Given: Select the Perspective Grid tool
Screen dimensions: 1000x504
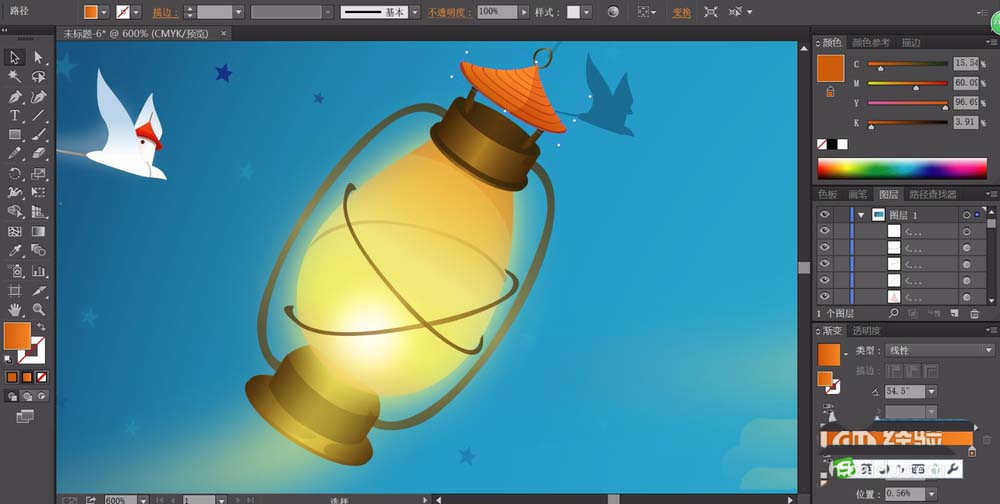Looking at the screenshot, I should tap(38, 212).
